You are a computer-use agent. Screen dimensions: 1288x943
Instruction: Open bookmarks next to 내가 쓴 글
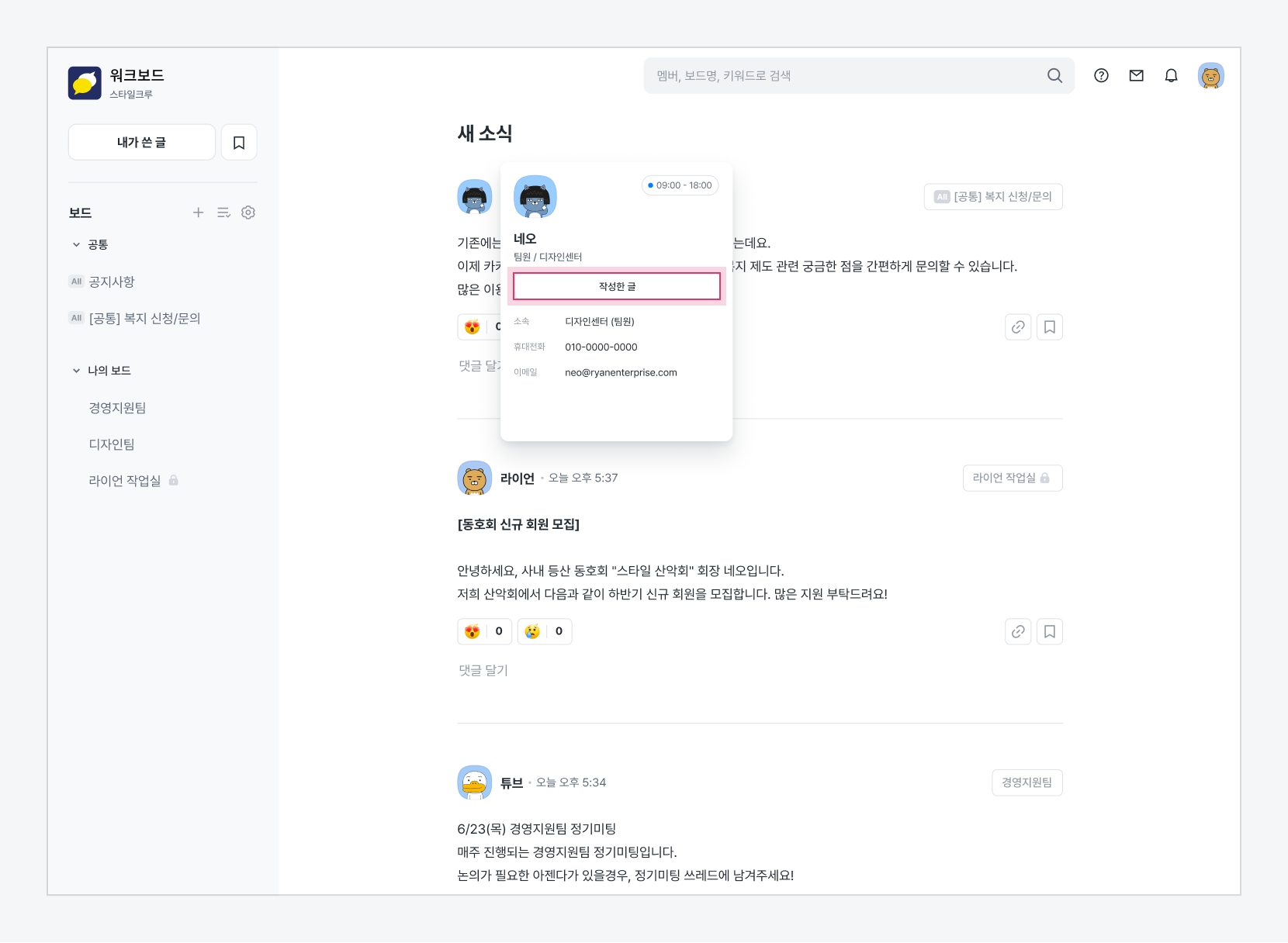(x=239, y=143)
